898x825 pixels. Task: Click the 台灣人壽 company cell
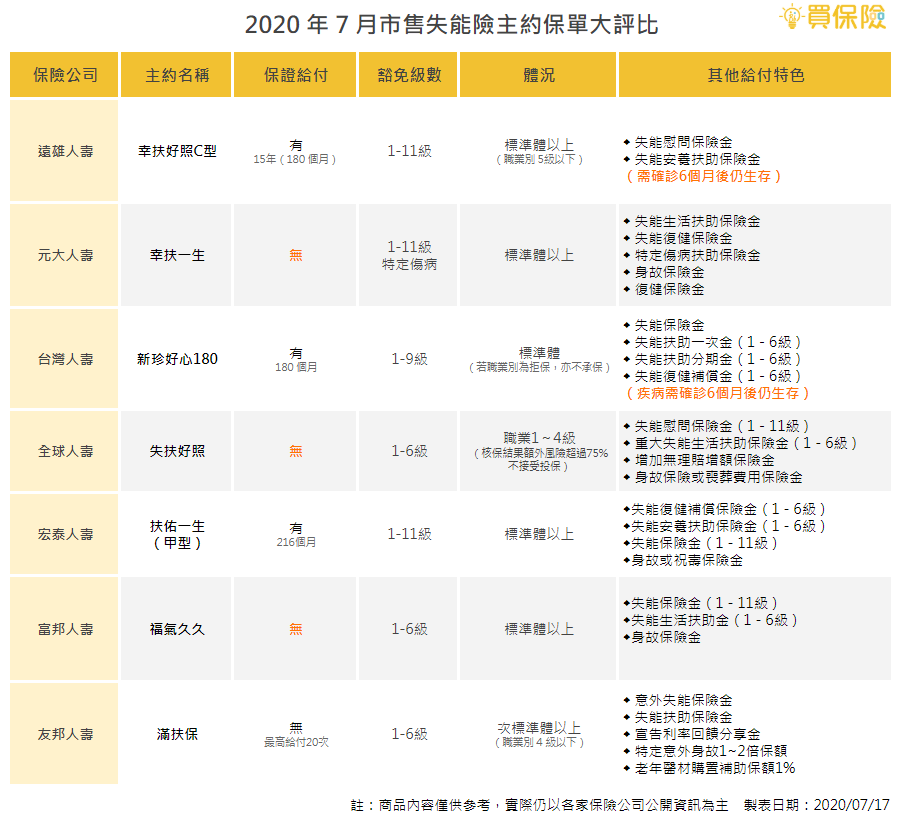(64, 359)
